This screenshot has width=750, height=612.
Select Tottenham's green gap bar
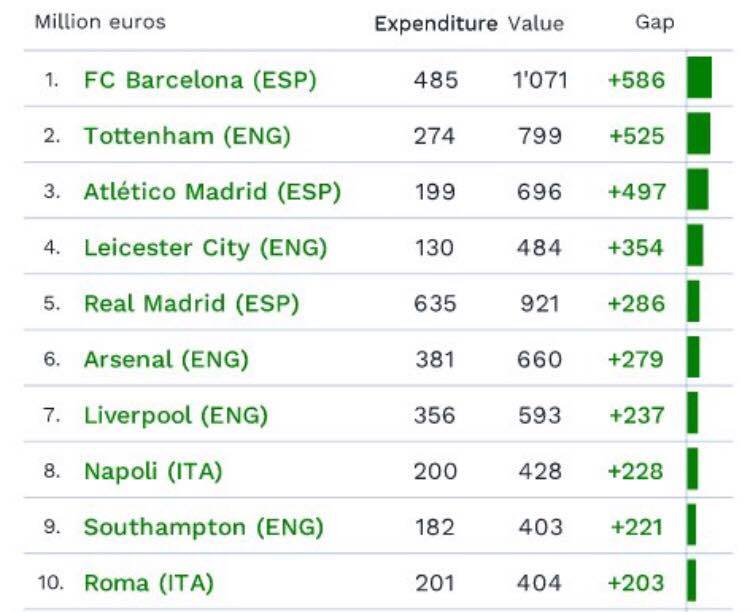click(698, 133)
